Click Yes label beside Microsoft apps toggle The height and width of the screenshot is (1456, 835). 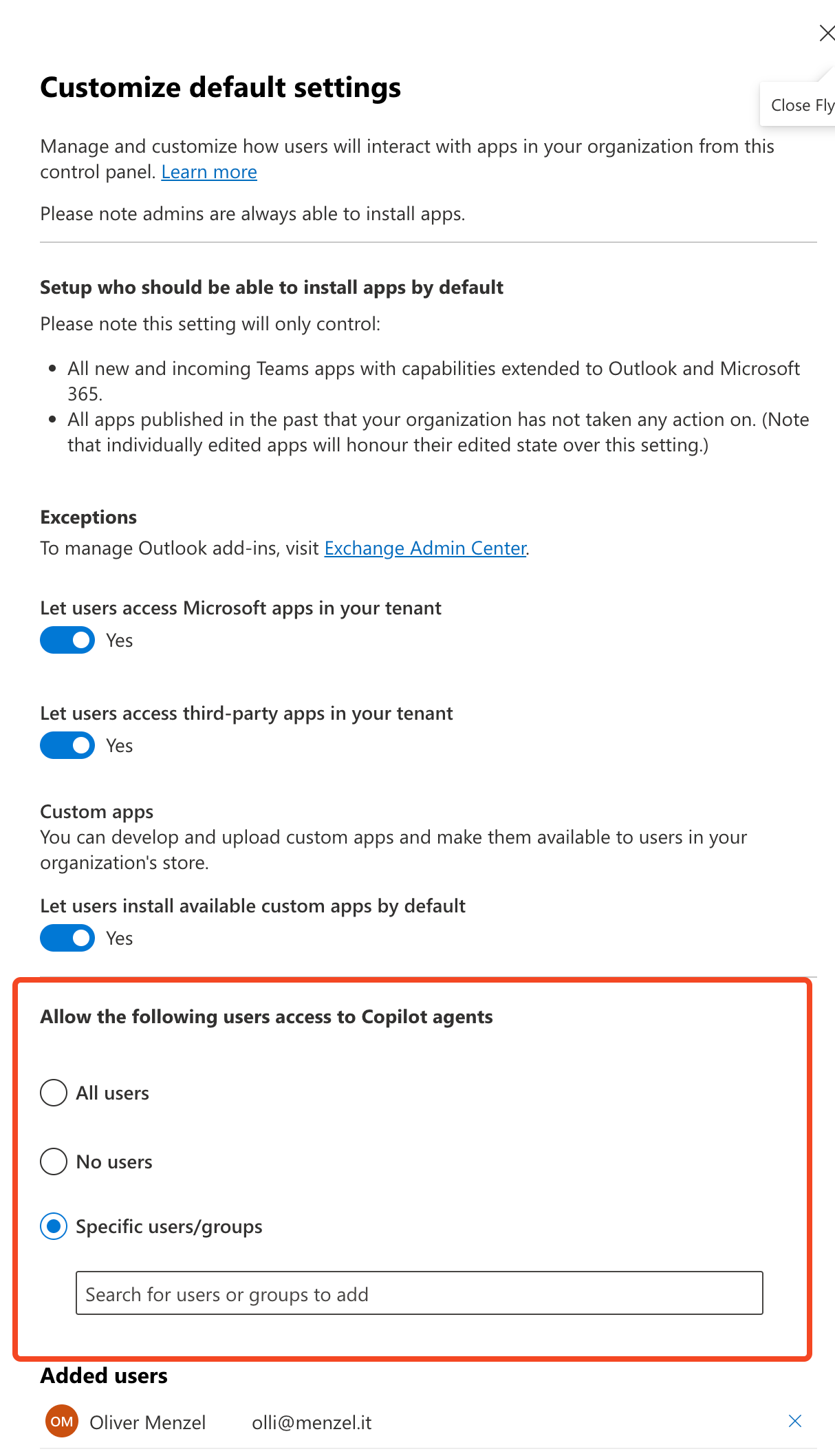pyautogui.click(x=120, y=641)
